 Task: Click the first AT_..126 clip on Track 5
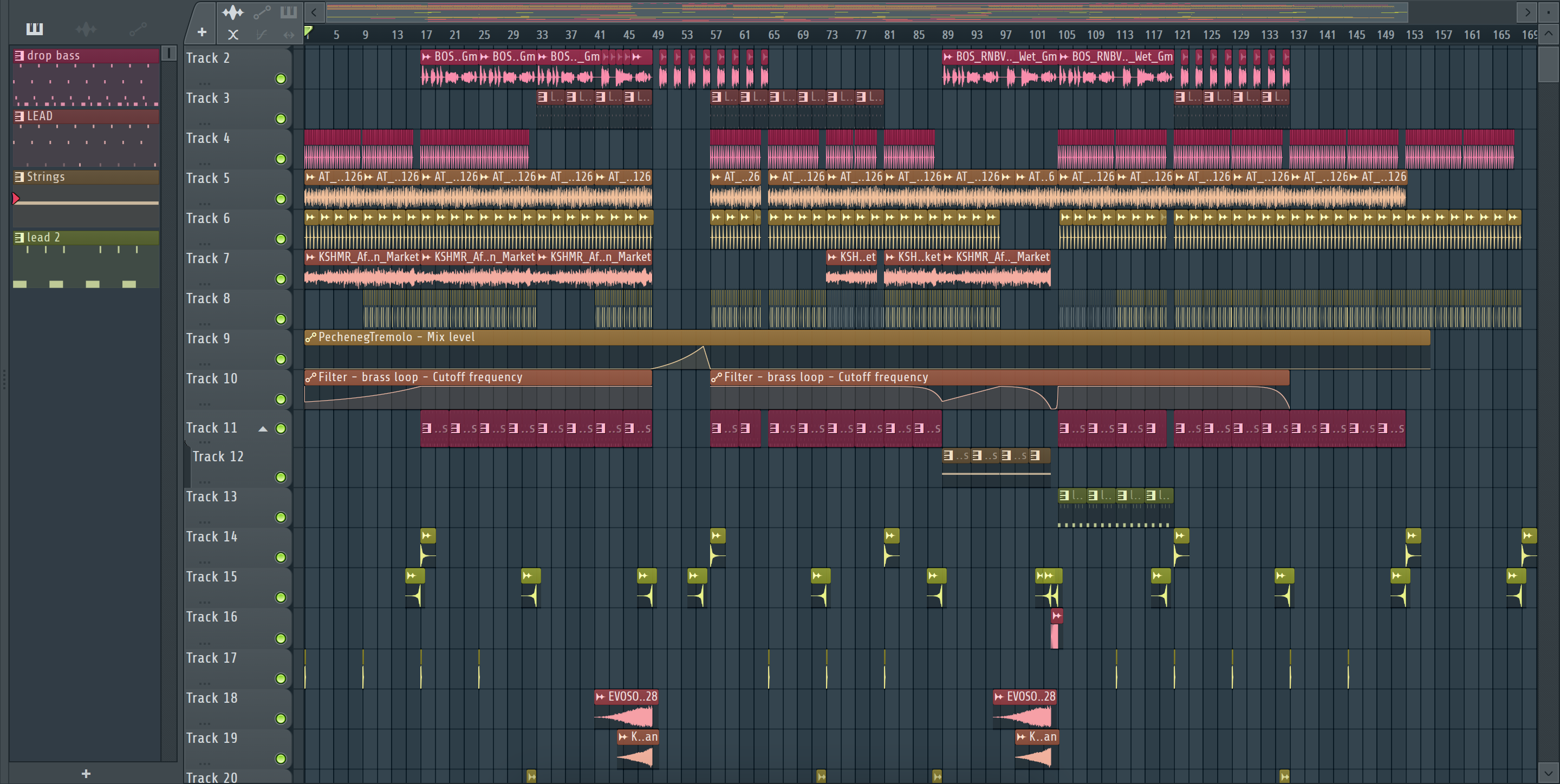[333, 188]
